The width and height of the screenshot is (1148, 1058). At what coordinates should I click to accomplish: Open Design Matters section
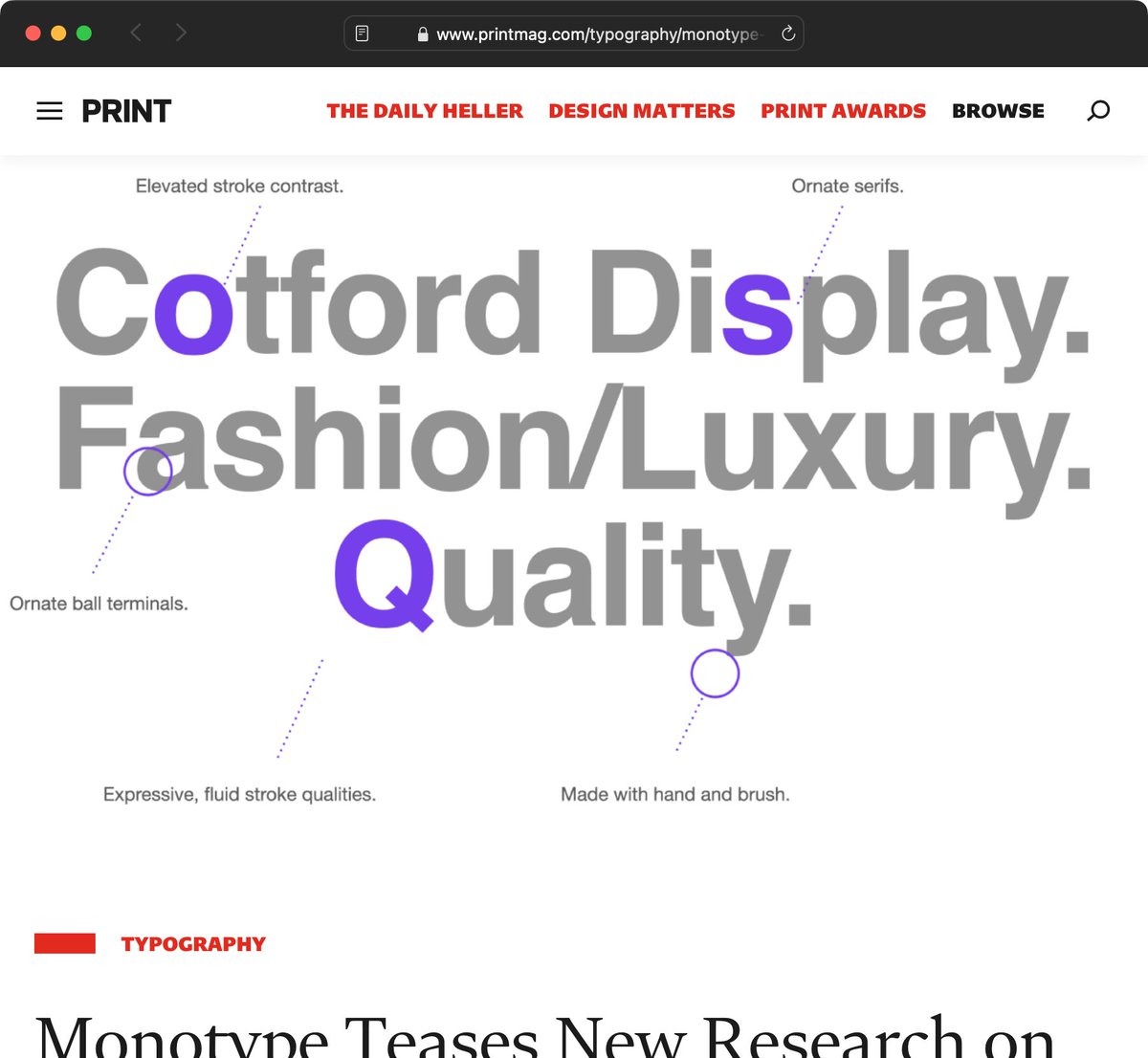642,111
